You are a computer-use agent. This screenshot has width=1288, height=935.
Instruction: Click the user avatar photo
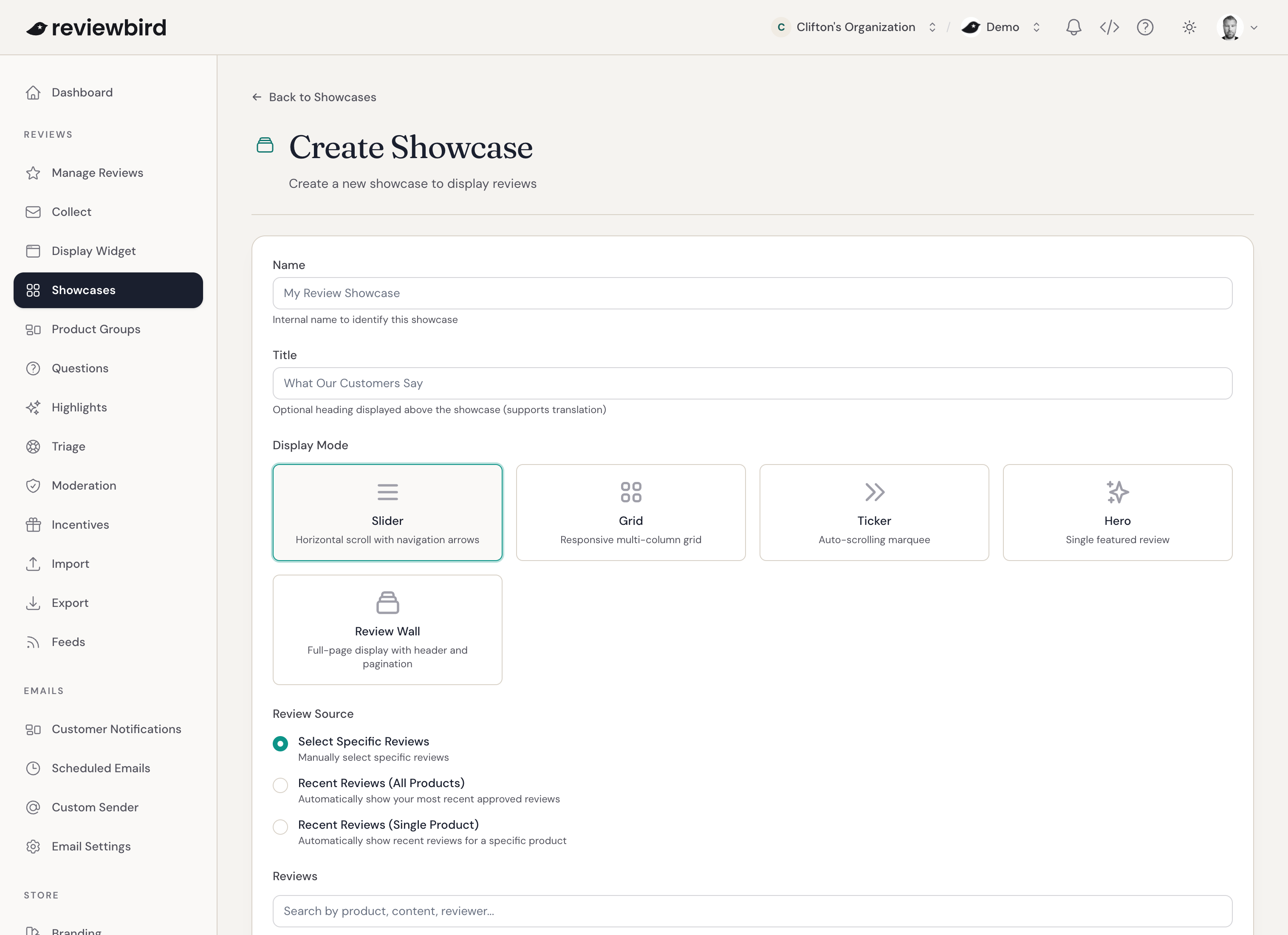(x=1229, y=27)
